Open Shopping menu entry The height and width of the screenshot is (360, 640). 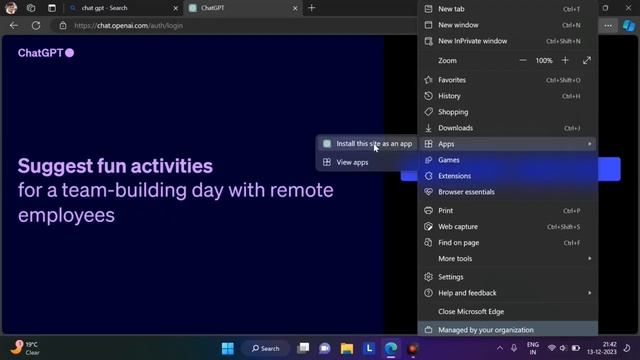tap(507, 112)
